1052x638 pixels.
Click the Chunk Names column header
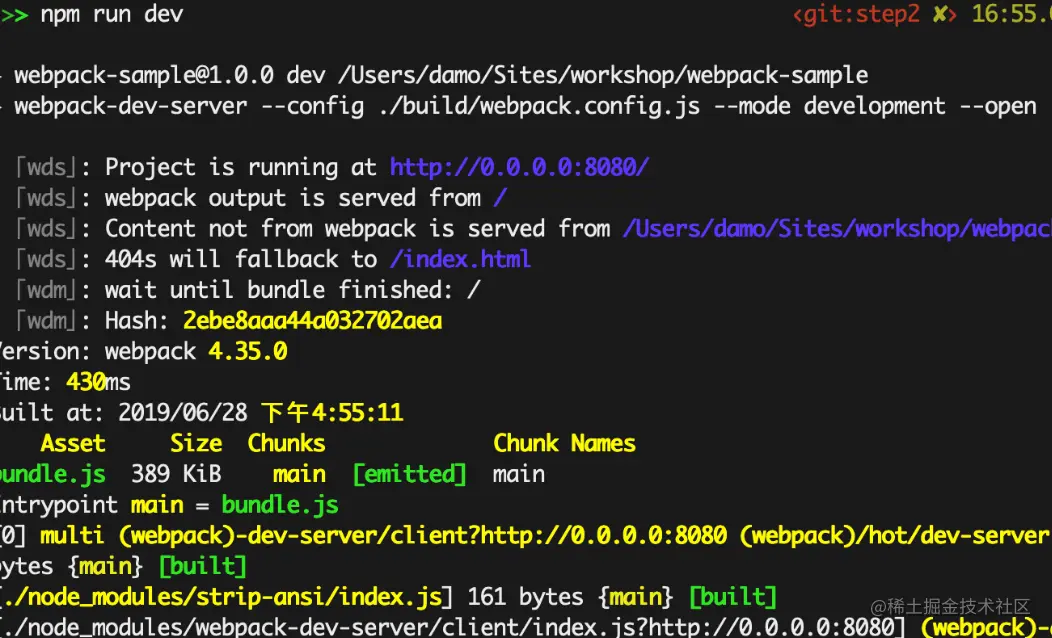(564, 443)
